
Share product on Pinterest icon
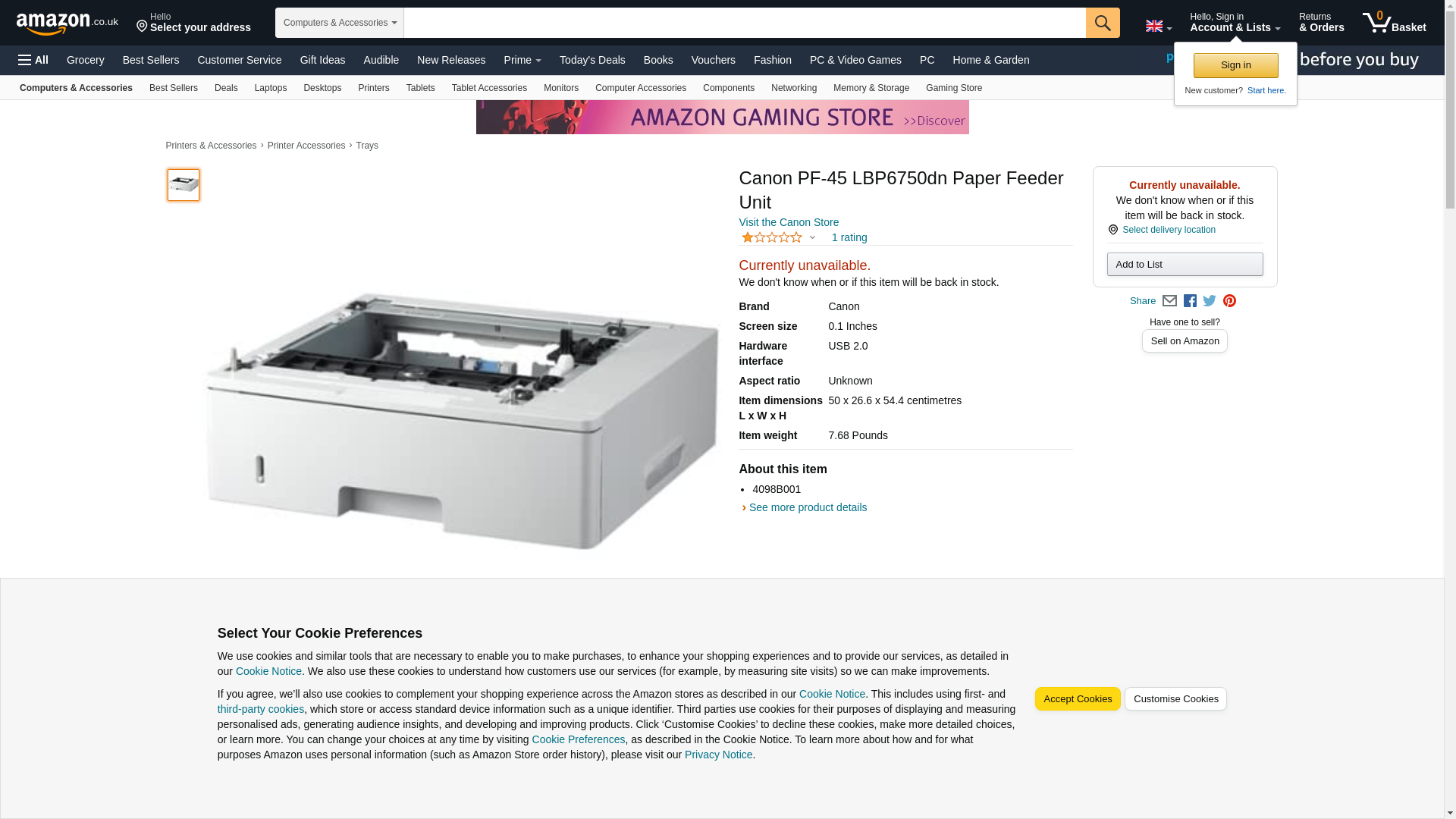tap(1229, 301)
